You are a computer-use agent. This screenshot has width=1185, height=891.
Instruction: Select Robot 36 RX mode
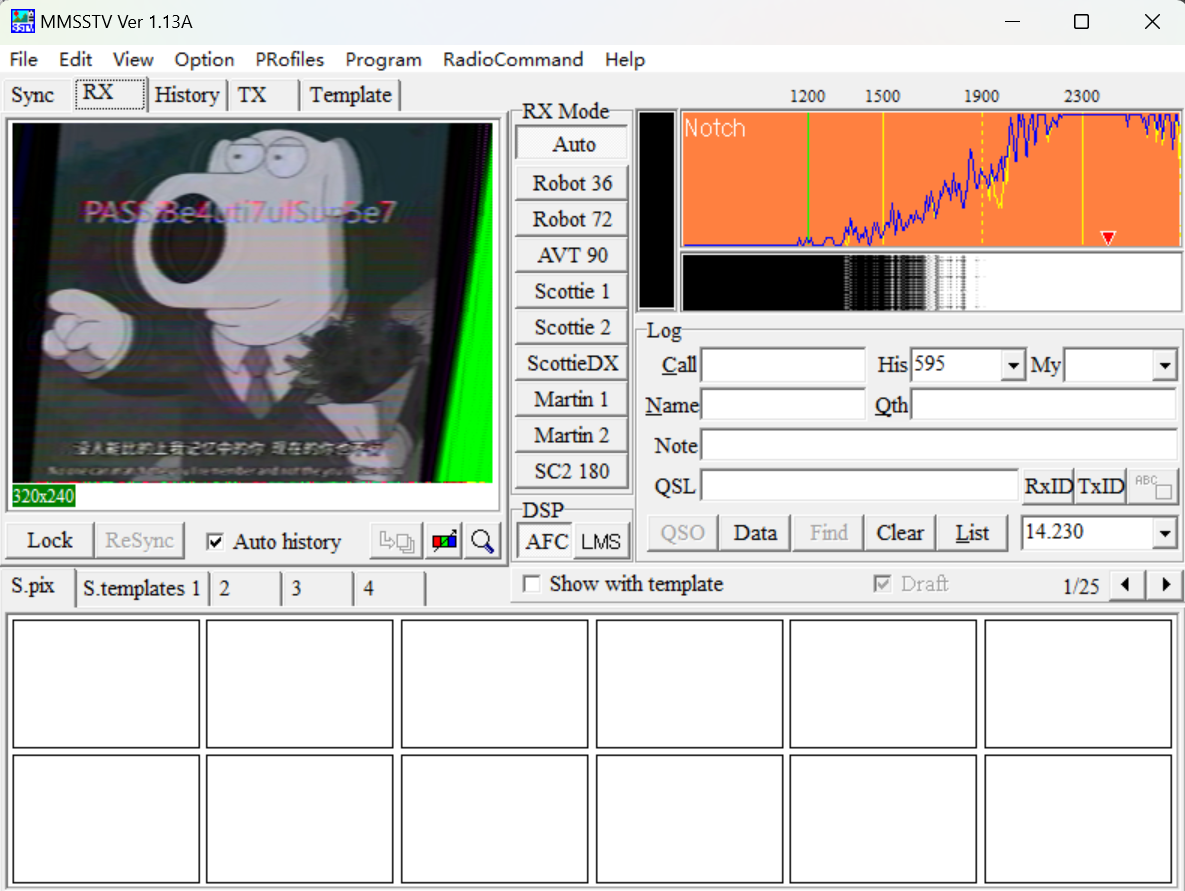click(572, 183)
